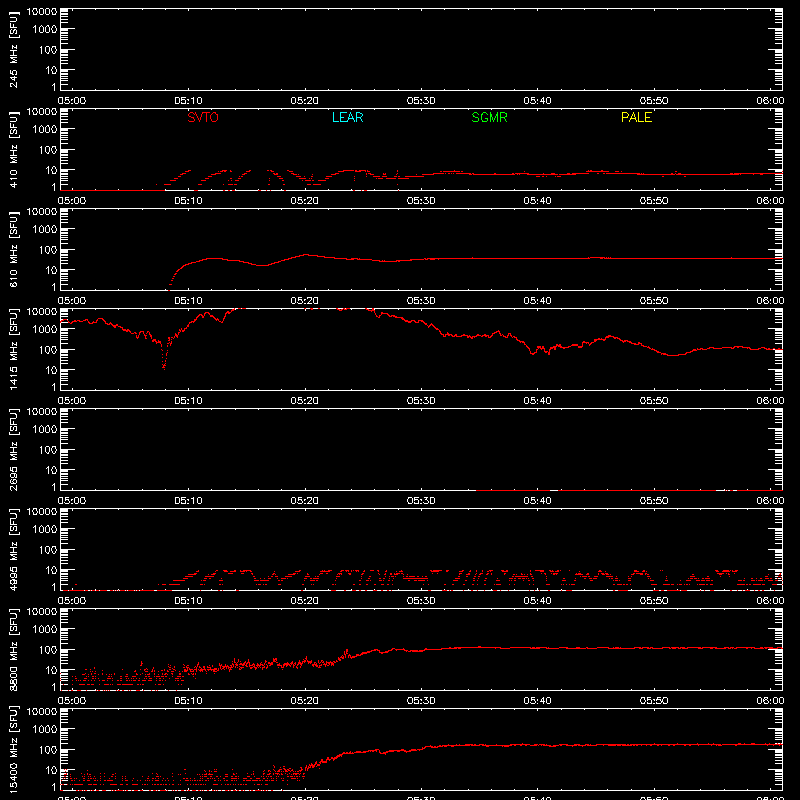Screen dimensions: 800x800
Task: Click the 4995 MHz [SFU] axis title
Action: tap(14, 549)
